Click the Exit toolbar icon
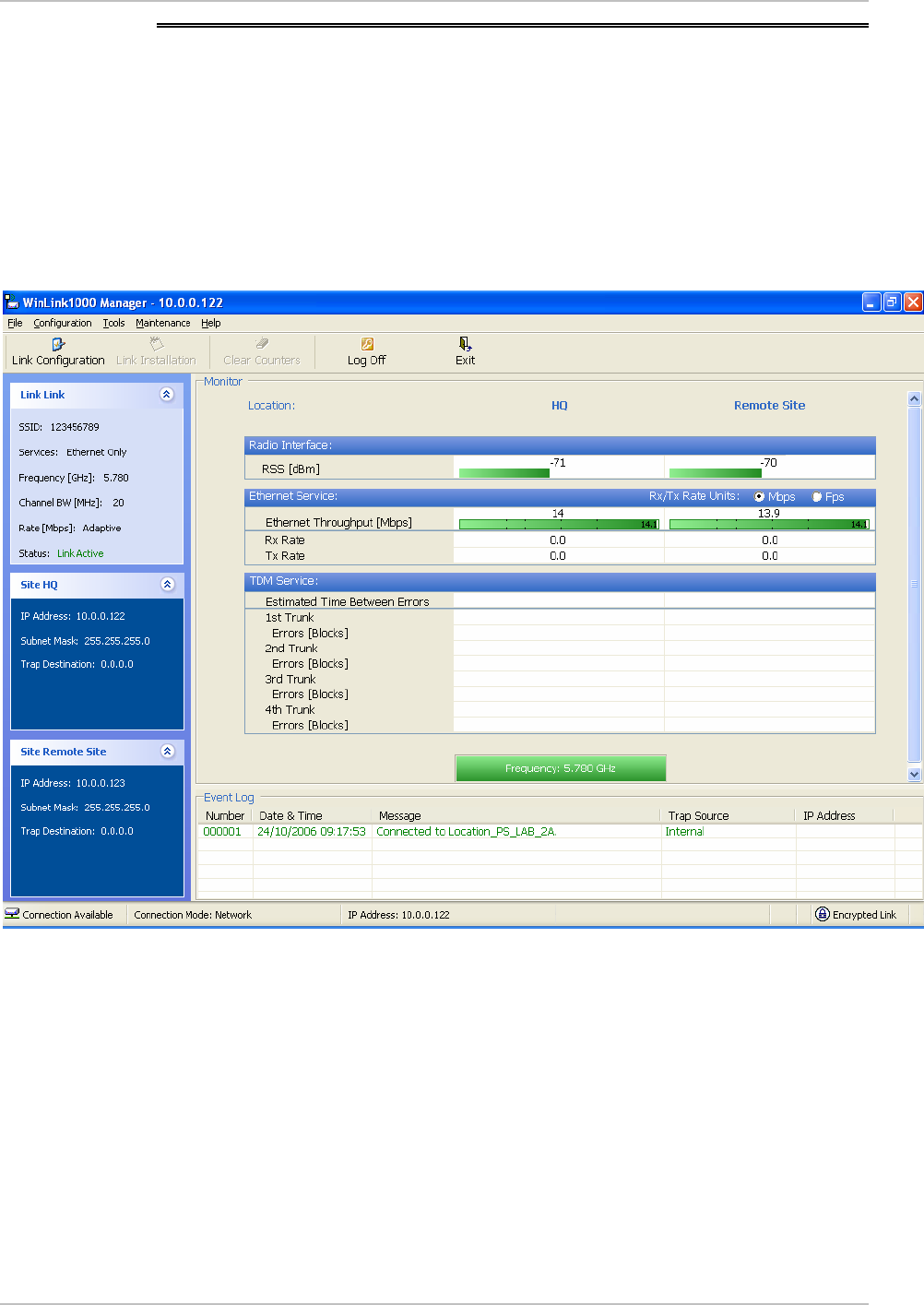This screenshot has width=924, height=1305. 465,344
